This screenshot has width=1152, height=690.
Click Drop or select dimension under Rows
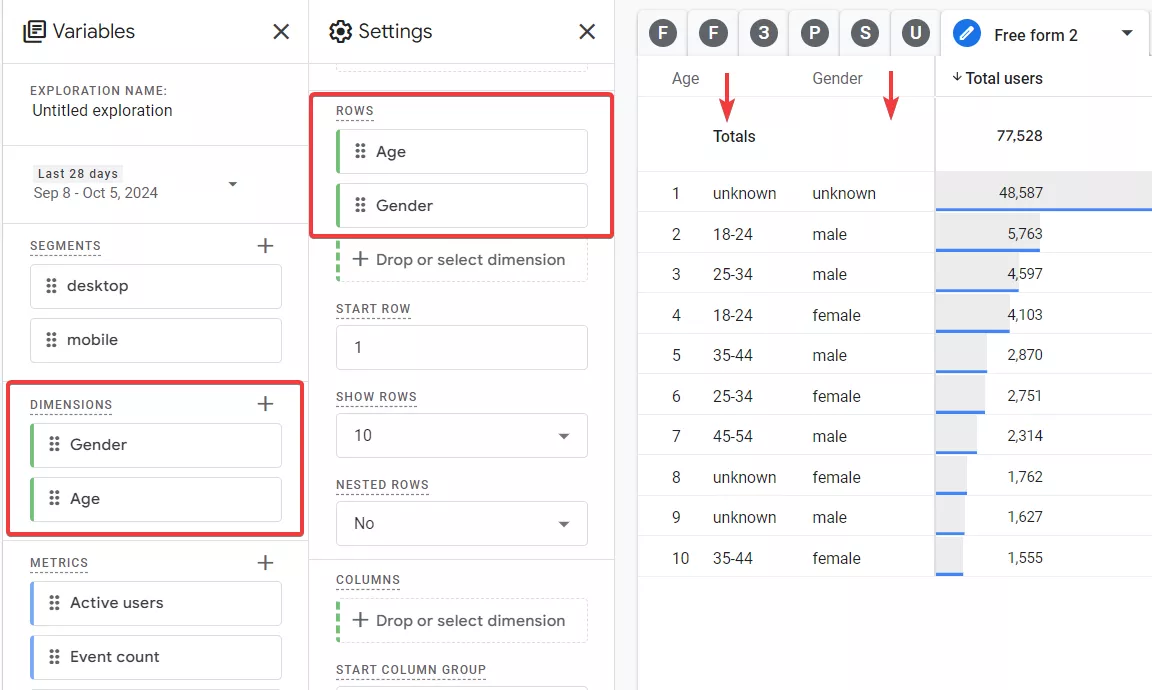(461, 259)
